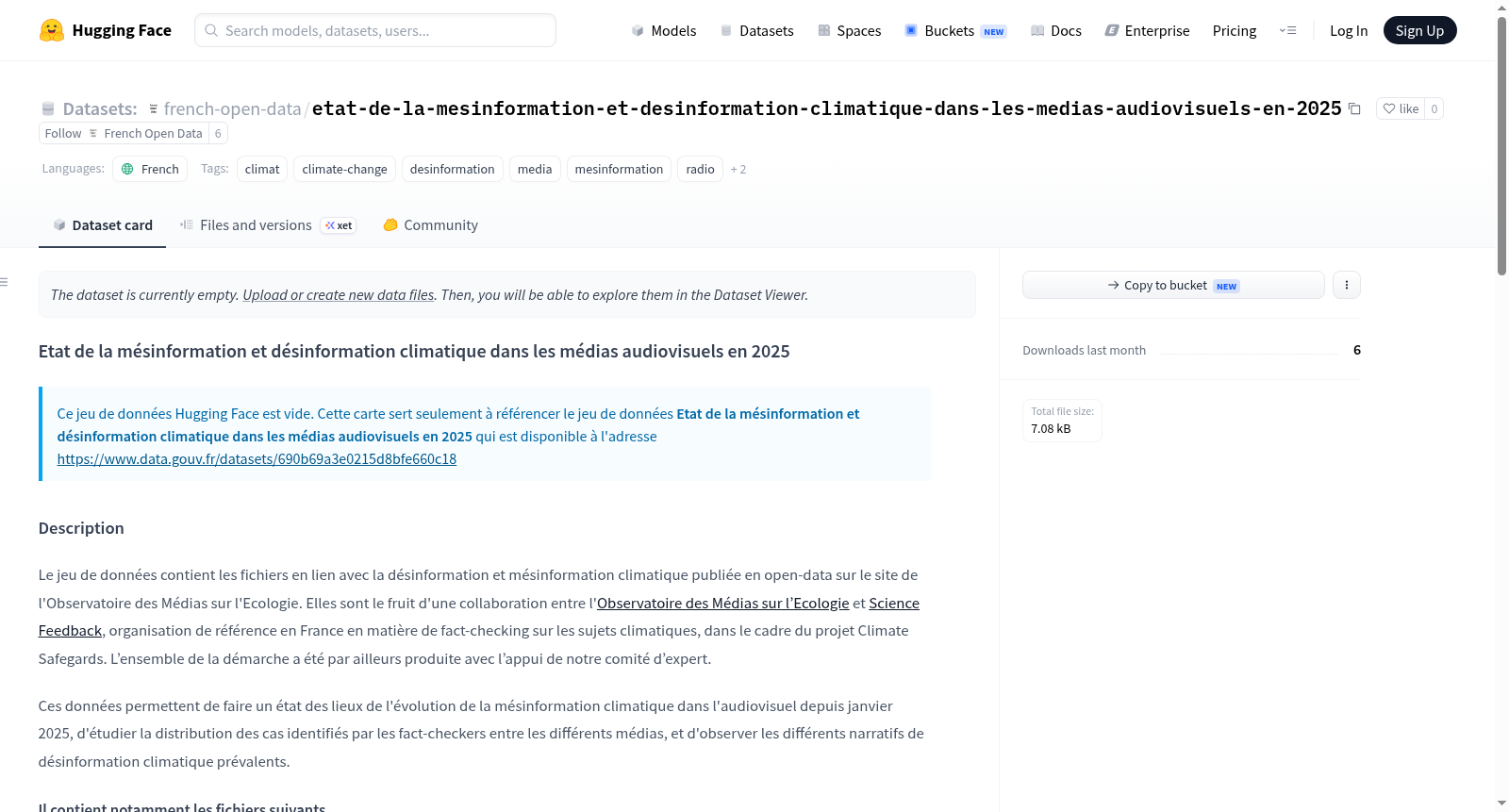Go to Spaces

tap(850, 30)
